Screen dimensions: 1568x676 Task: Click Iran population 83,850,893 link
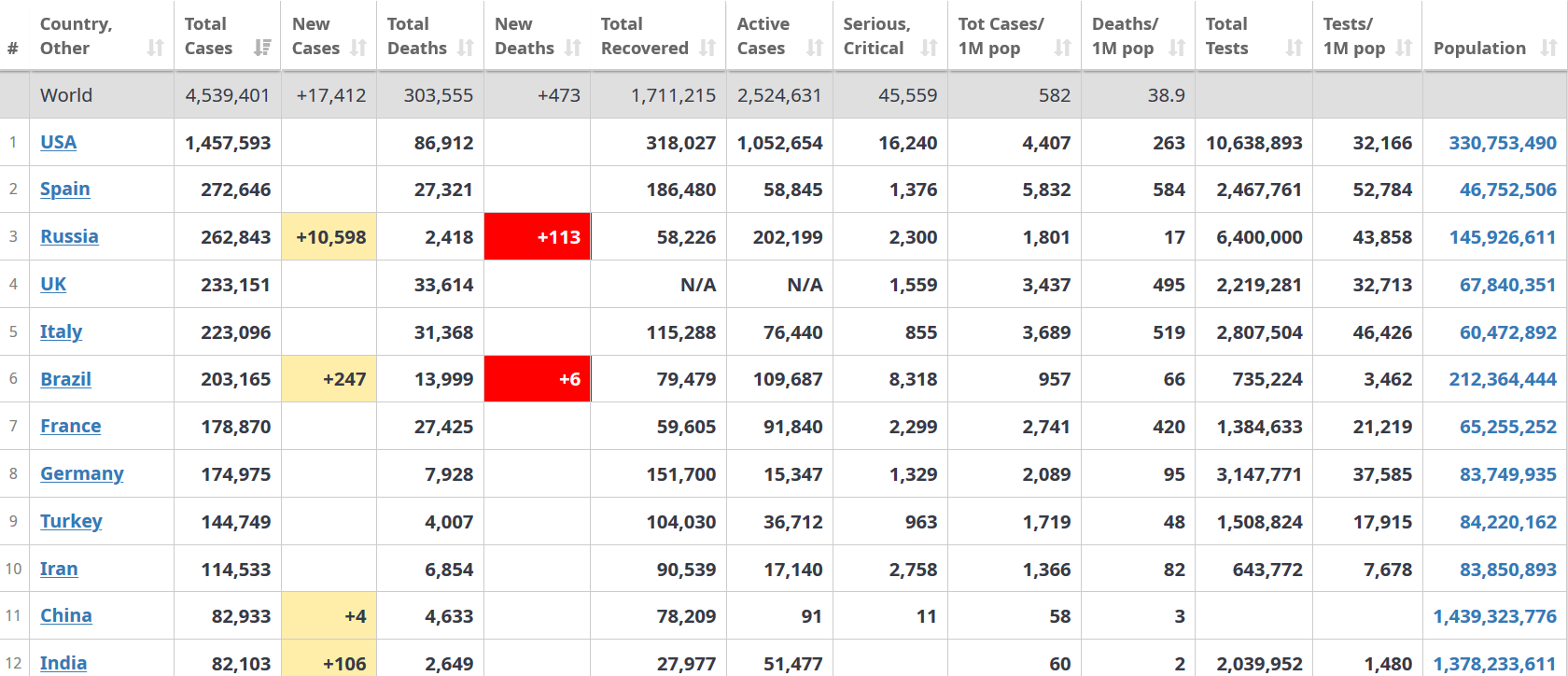click(1508, 570)
